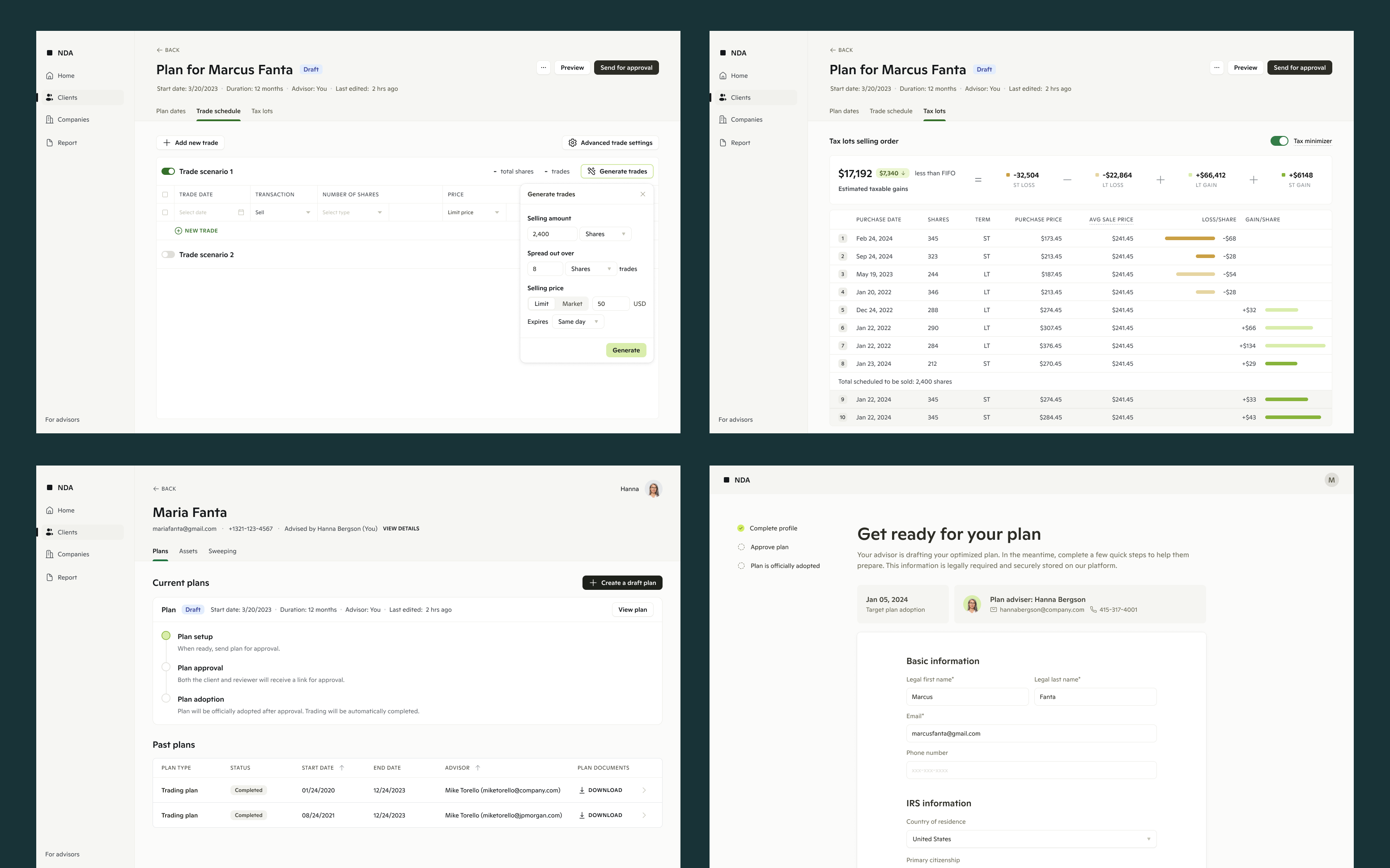1390x868 pixels.
Task: Click Hanna's profile avatar photo
Action: click(653, 489)
